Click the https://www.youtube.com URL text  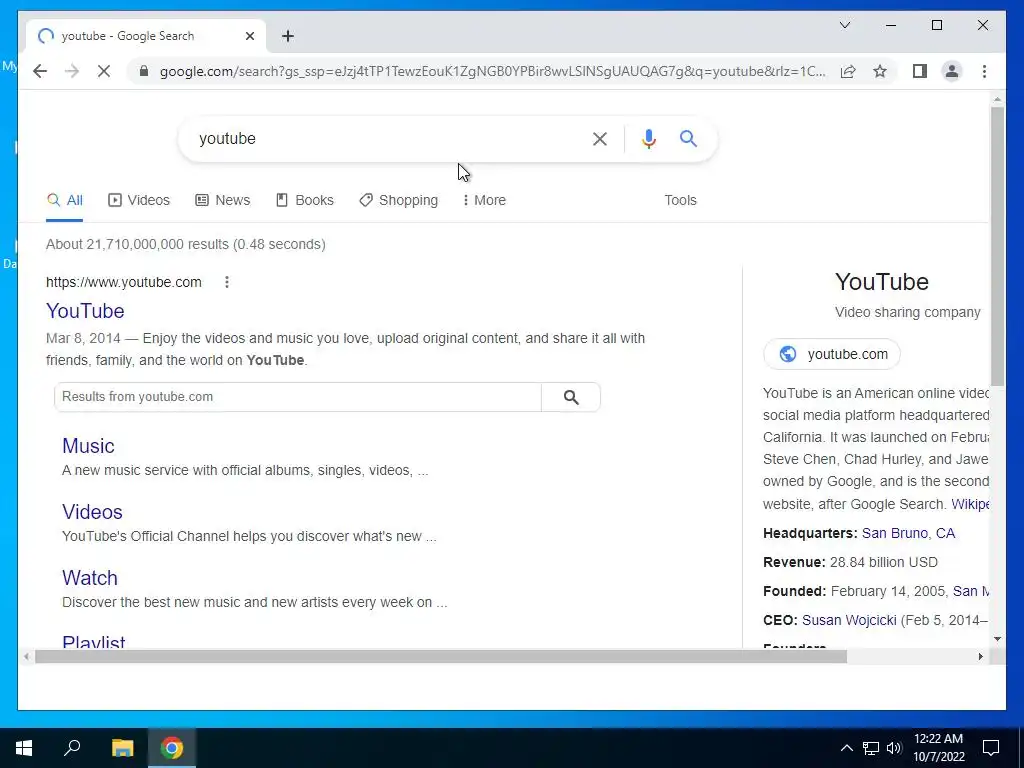pyautogui.click(x=123, y=282)
